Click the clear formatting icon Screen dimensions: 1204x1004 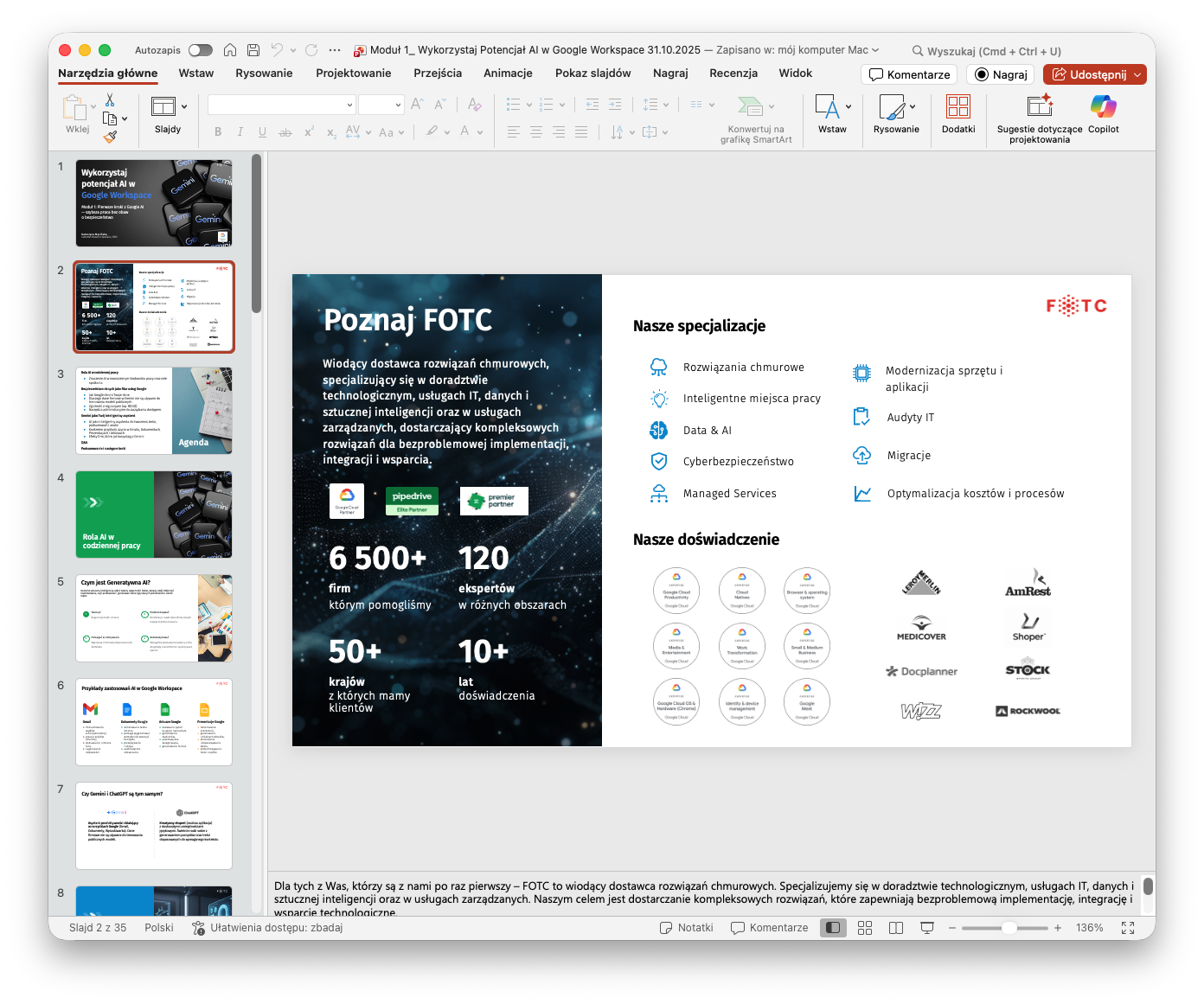(x=474, y=105)
